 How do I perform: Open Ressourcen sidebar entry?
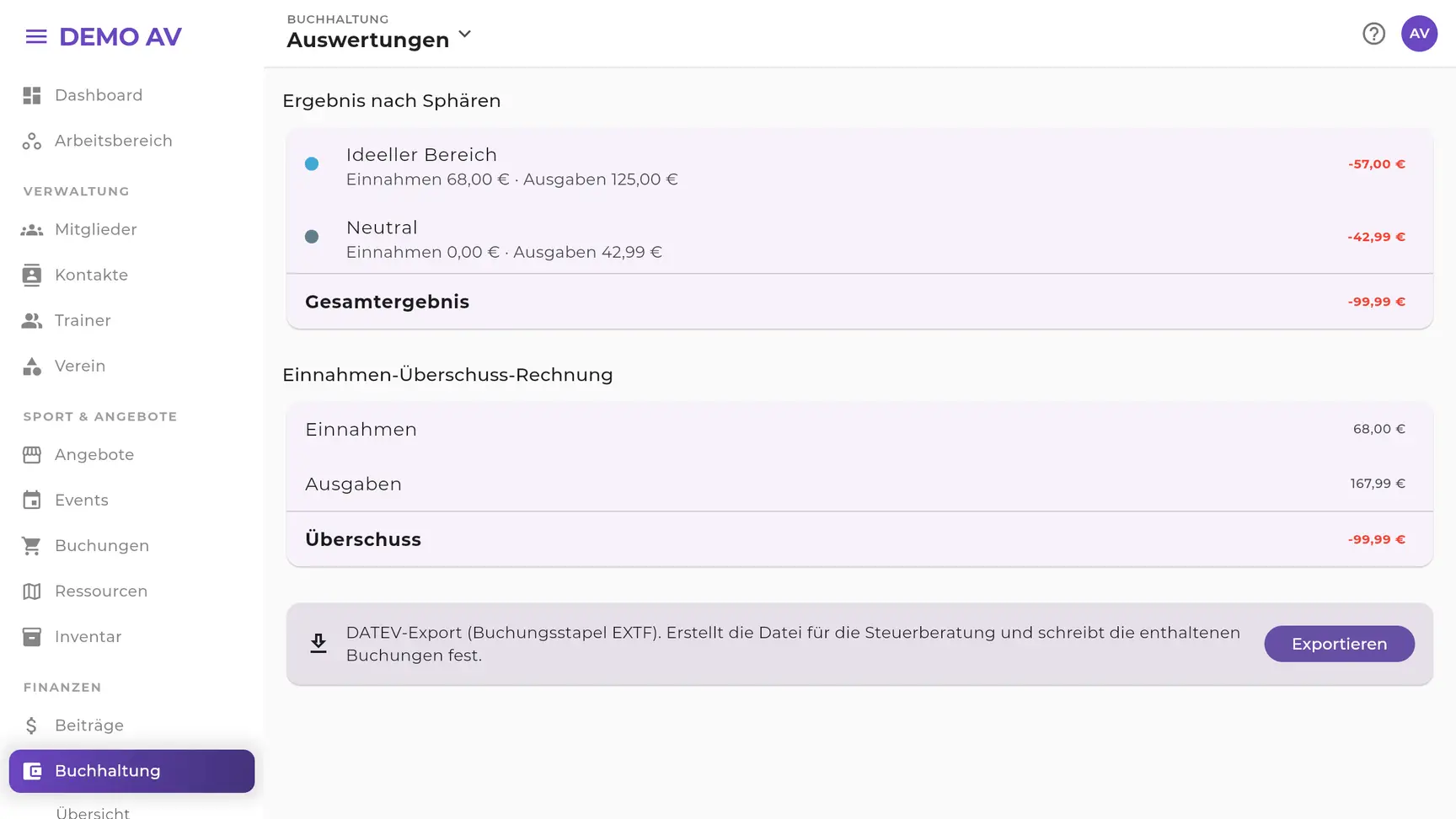(131, 591)
